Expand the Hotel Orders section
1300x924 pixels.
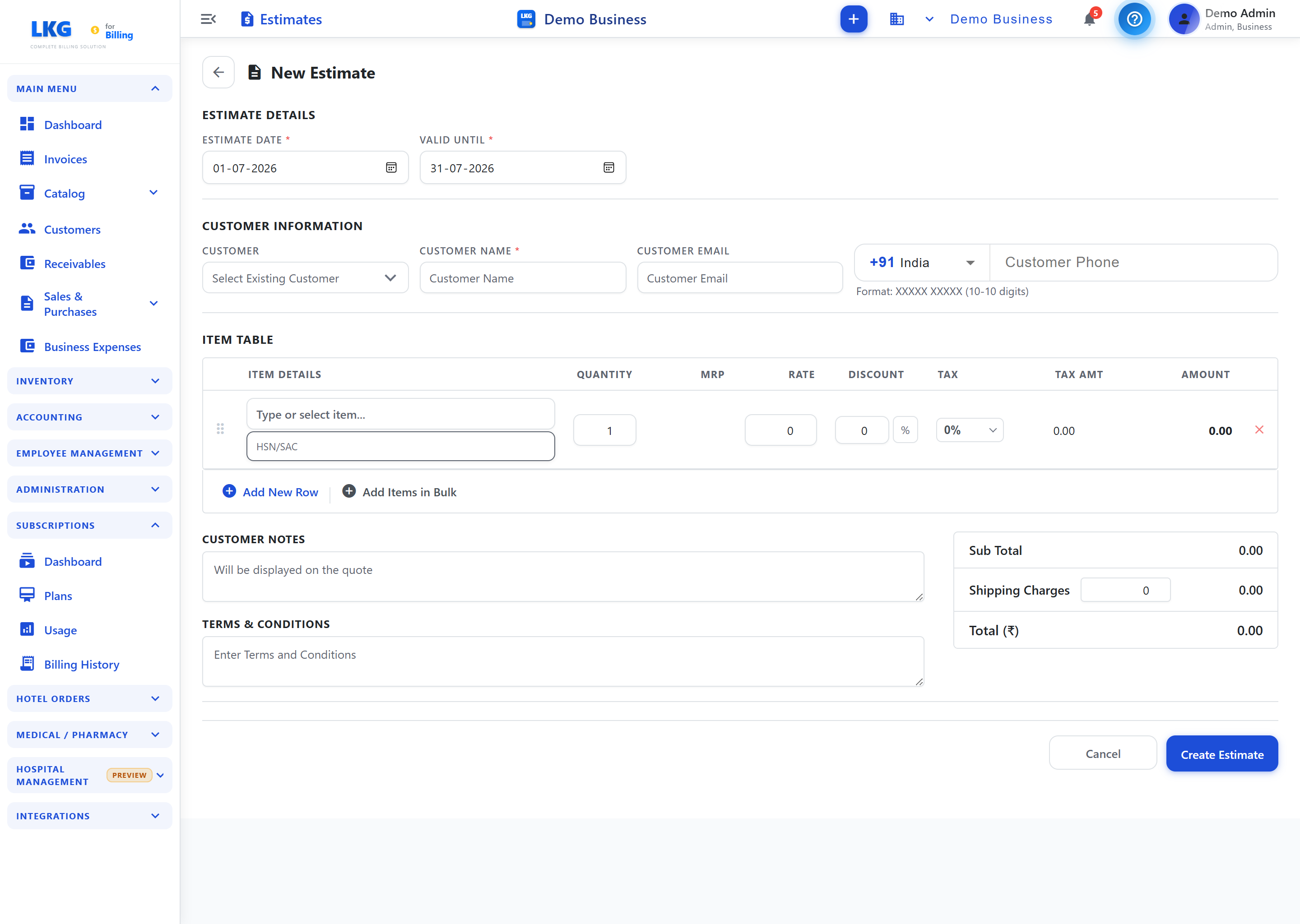coord(89,699)
